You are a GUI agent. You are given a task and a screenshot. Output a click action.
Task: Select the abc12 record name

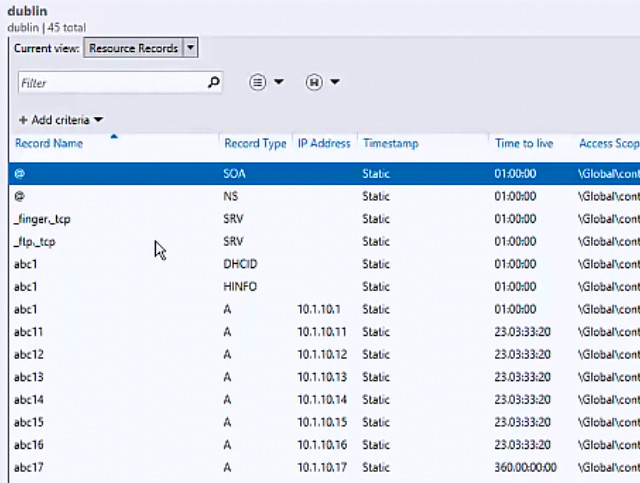pyautogui.click(x=29, y=354)
